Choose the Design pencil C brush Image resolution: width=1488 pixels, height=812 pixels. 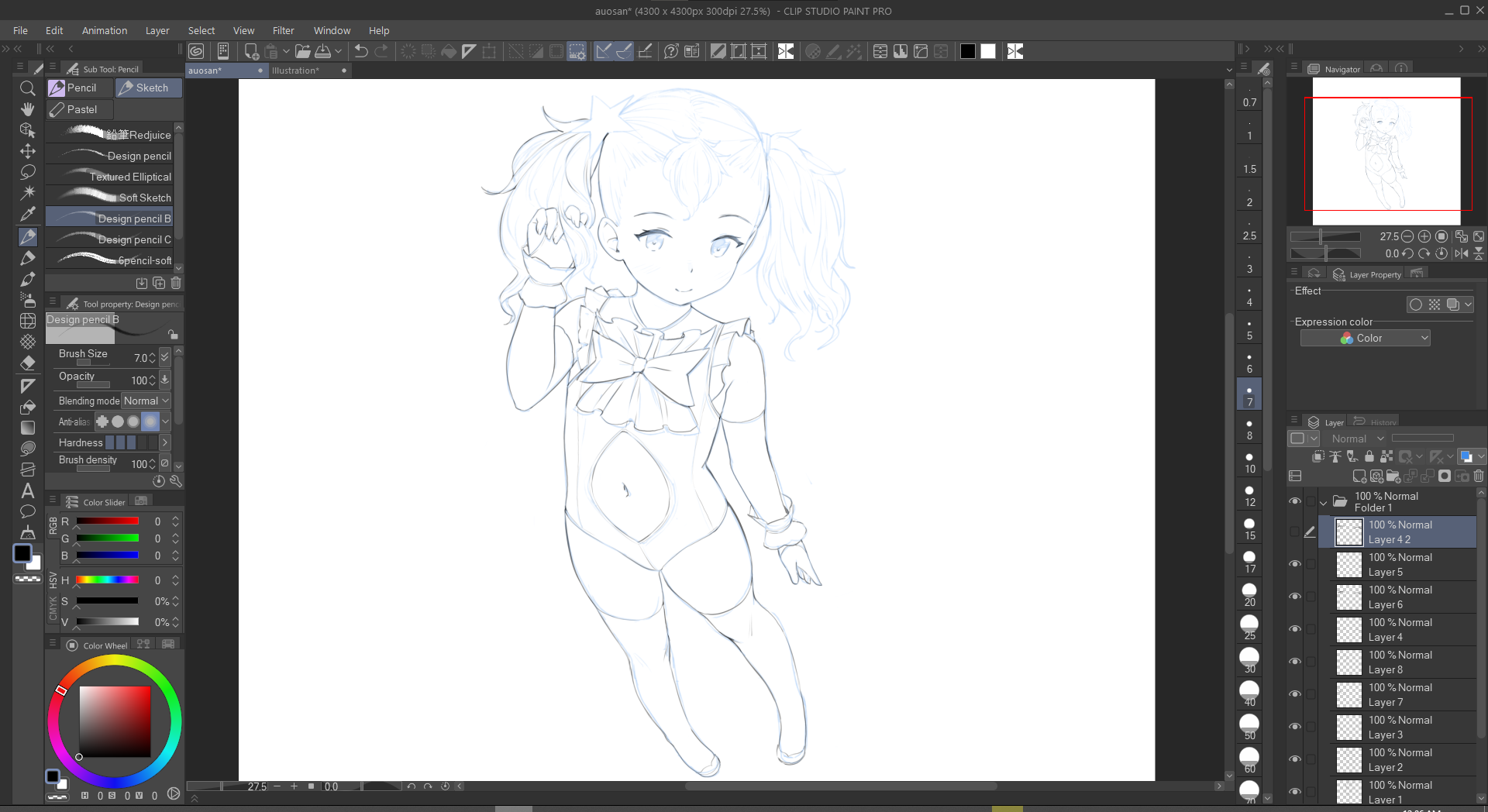point(109,239)
